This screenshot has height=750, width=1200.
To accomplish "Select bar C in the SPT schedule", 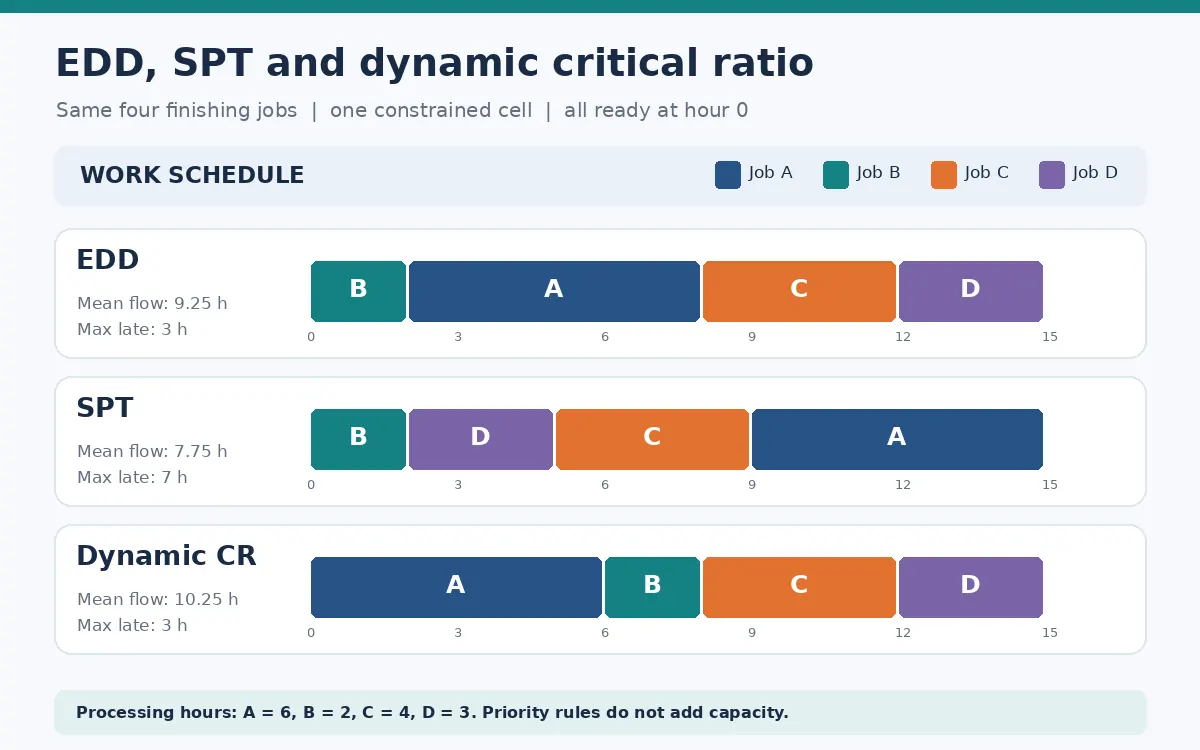I will (x=652, y=439).
